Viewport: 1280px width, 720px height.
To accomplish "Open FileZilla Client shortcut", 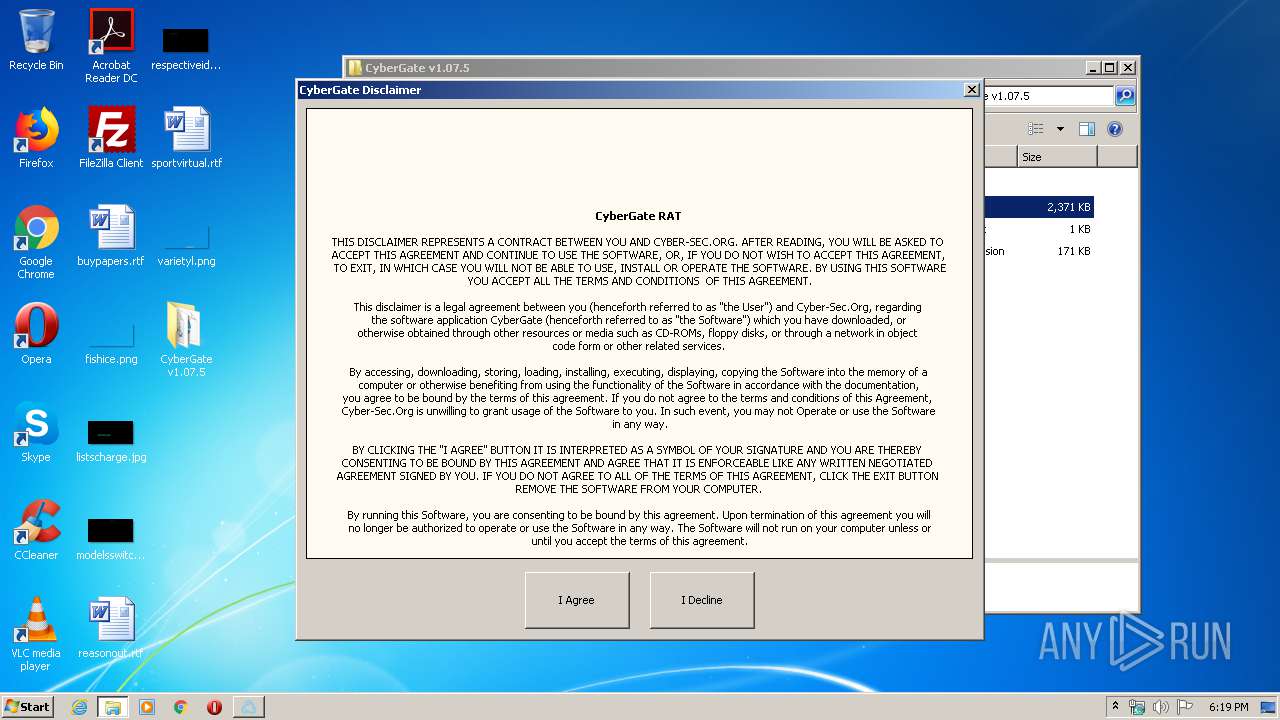I will coord(111,138).
